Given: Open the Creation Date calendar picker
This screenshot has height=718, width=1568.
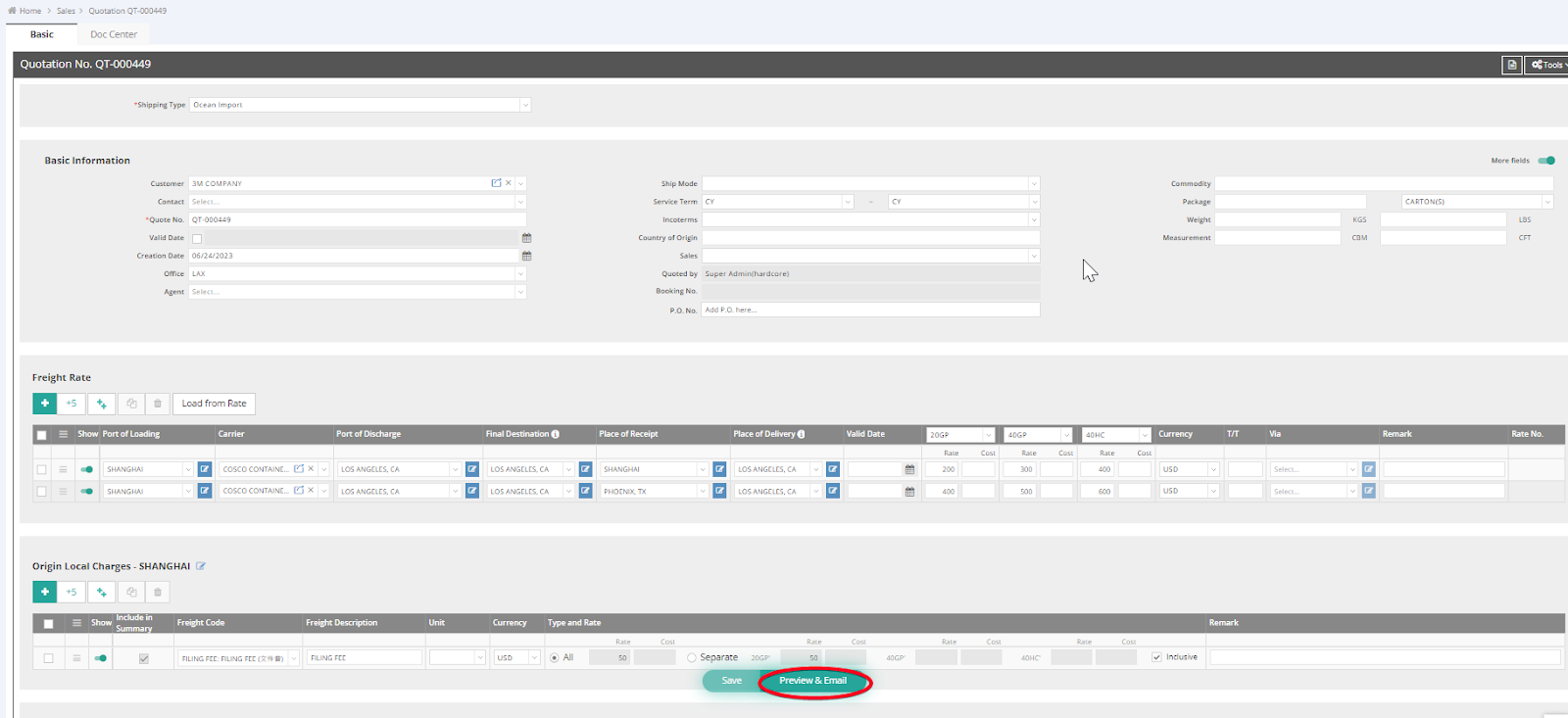Looking at the screenshot, I should tap(526, 256).
